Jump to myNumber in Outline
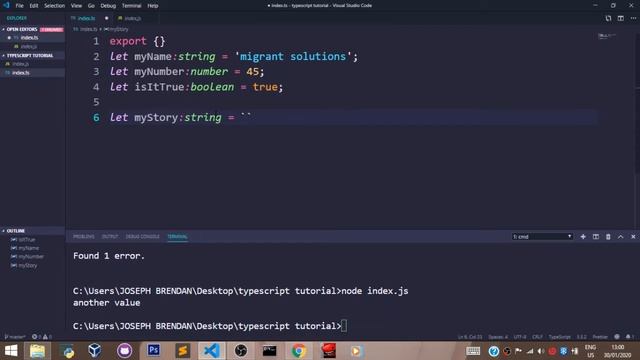This screenshot has width=640, height=360. (x=31, y=257)
